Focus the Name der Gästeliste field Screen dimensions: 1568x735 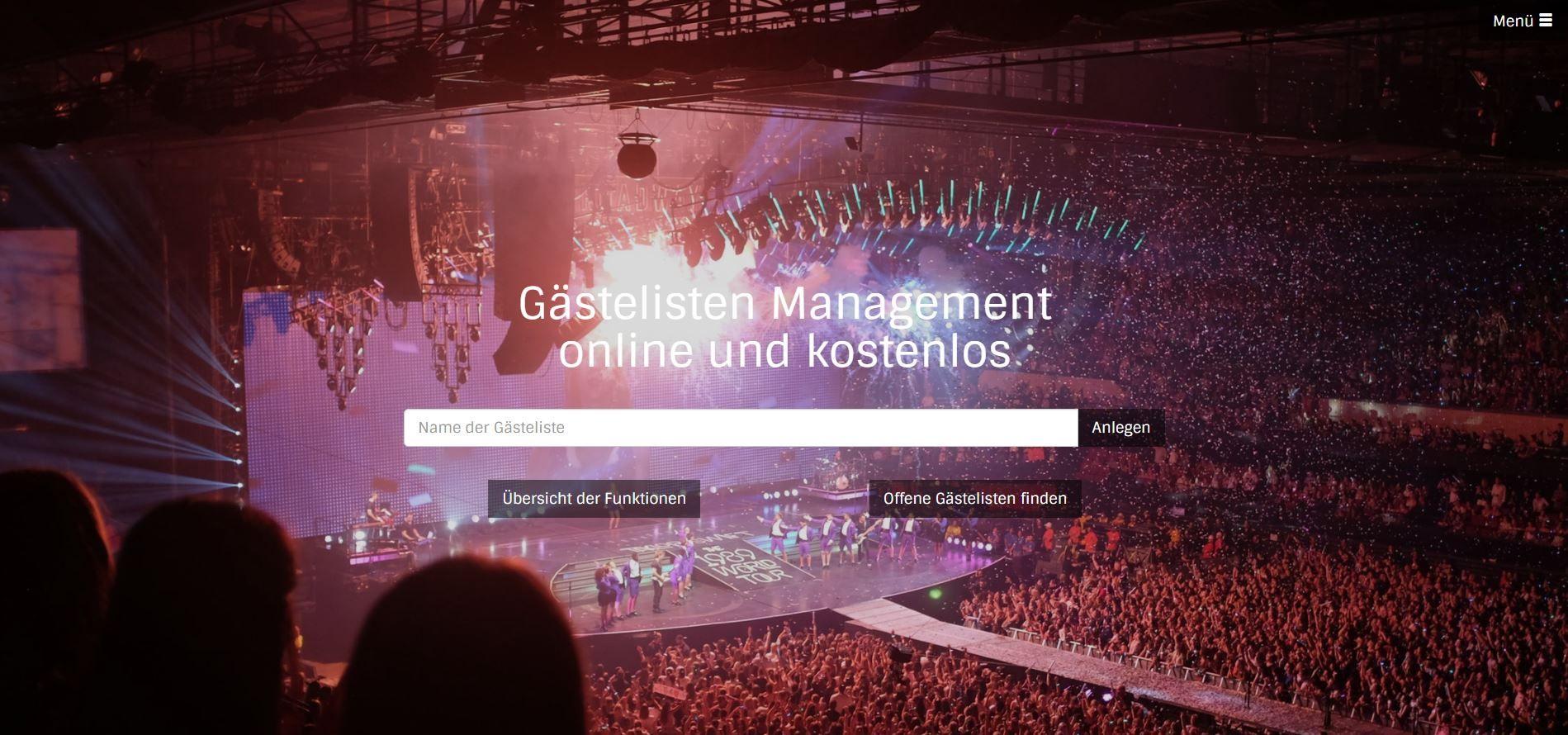pyautogui.click(x=741, y=428)
